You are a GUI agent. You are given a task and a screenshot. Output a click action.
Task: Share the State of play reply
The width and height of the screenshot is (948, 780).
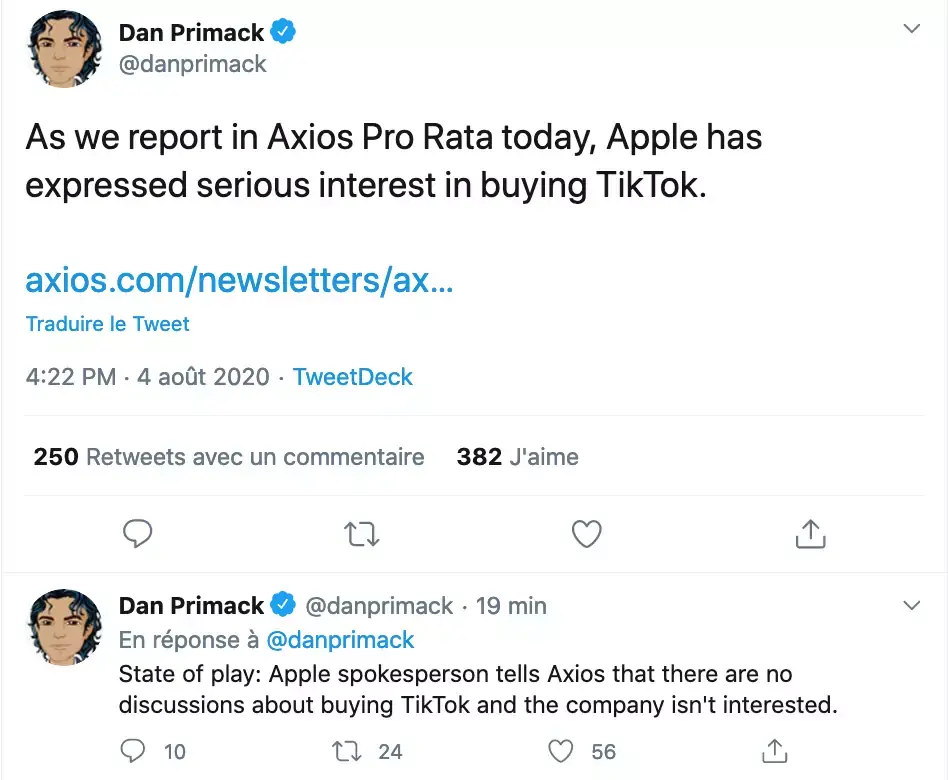(774, 751)
